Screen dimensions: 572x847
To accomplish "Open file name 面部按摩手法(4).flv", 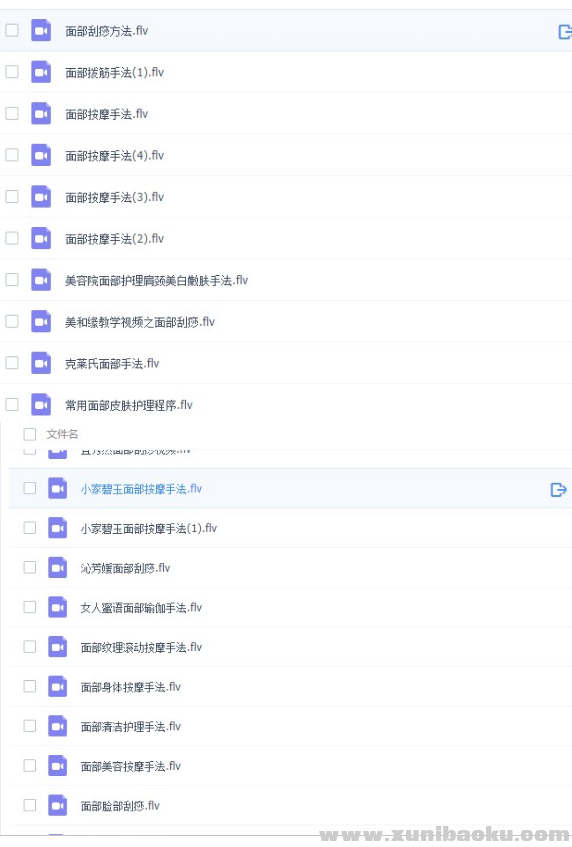I will click(115, 156).
